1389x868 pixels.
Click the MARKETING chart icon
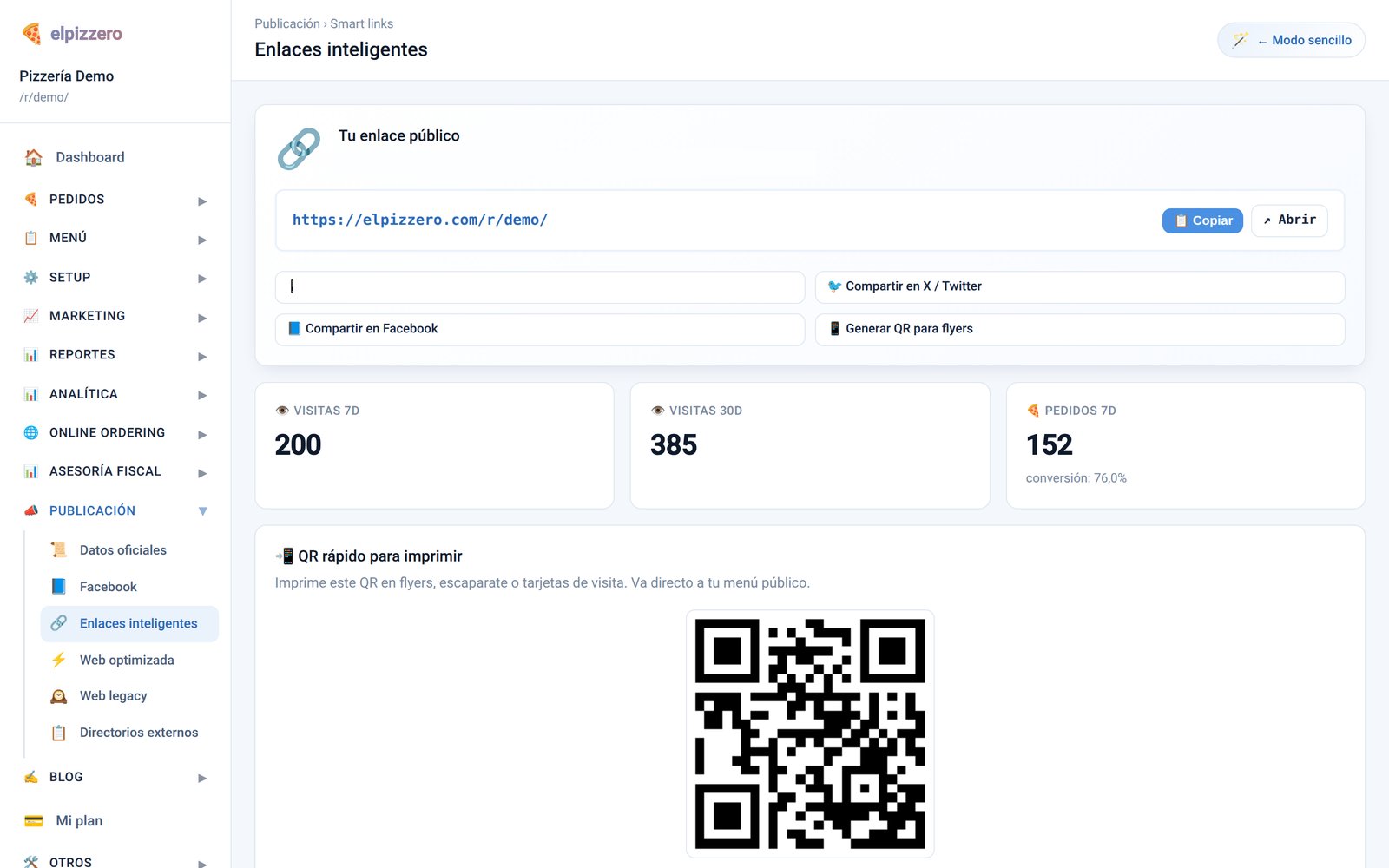(x=31, y=316)
